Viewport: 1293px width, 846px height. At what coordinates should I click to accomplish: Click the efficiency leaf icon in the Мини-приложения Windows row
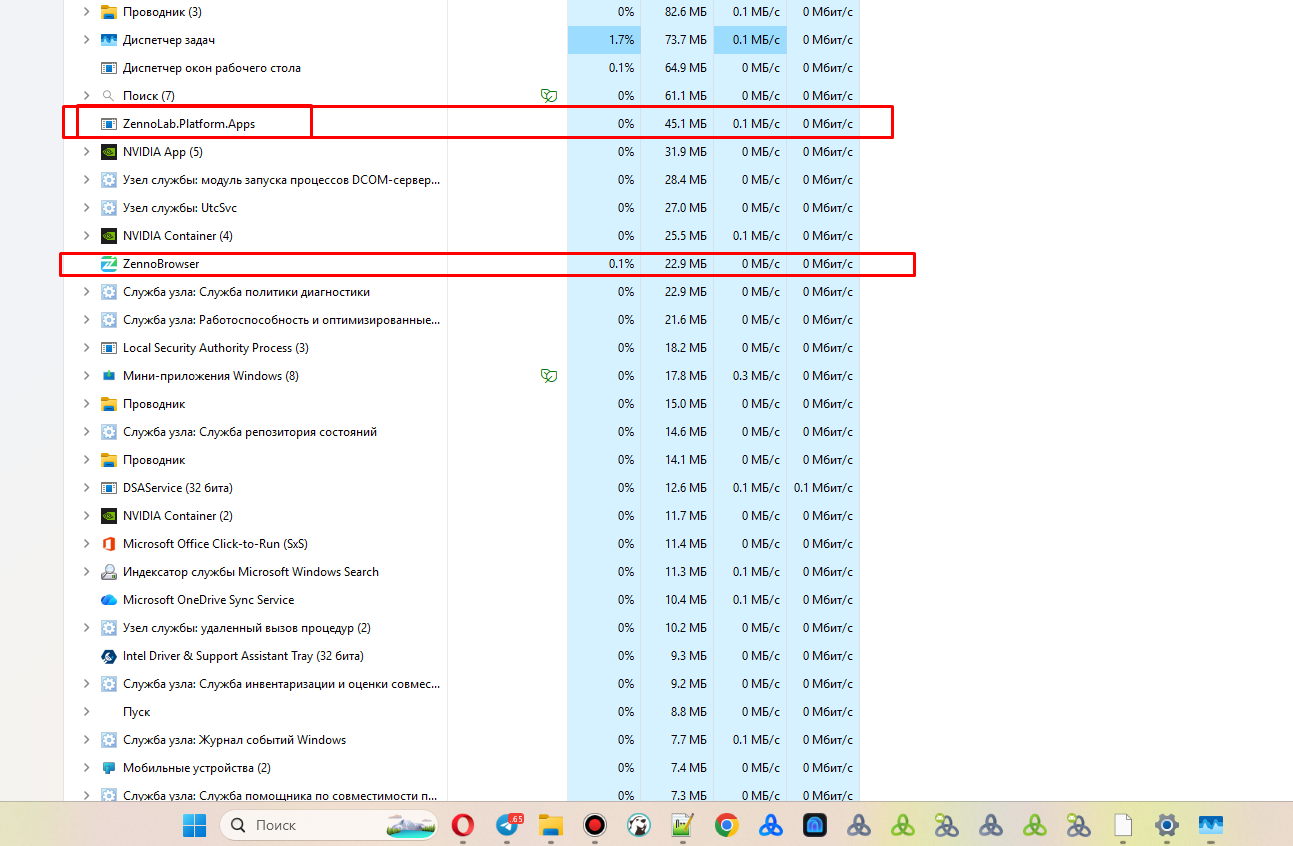pos(548,376)
